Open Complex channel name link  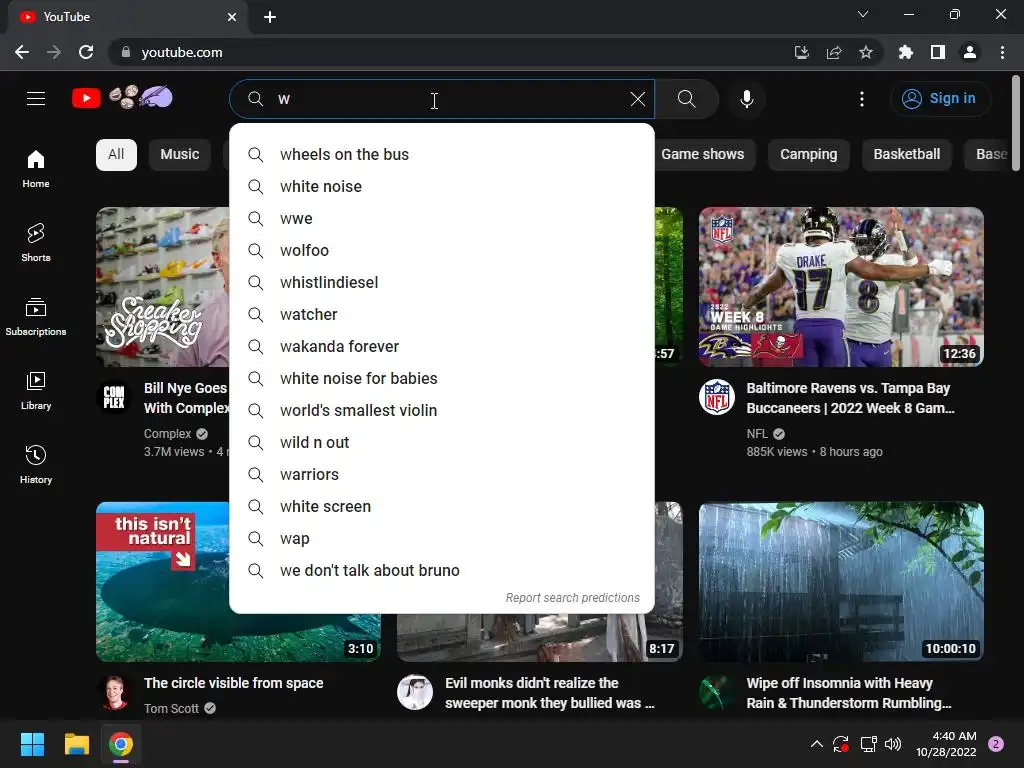(x=168, y=434)
